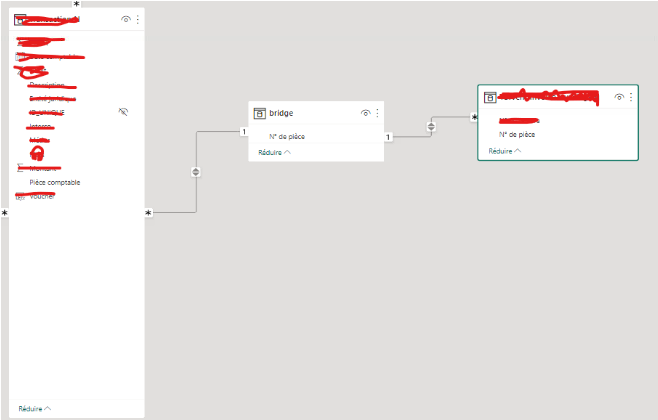Click cross-filter direction icon on left-to-bridge relationship
The height and width of the screenshot is (420, 658).
(196, 172)
